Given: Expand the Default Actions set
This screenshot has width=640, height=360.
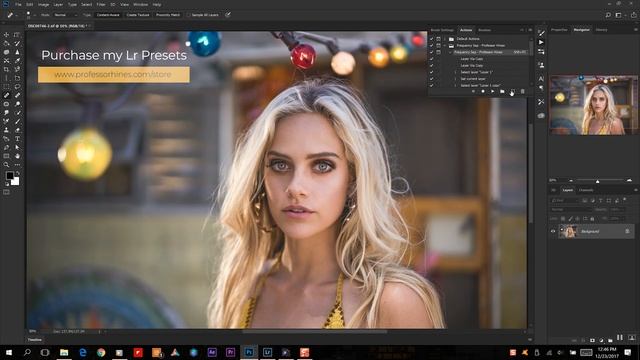Looking at the screenshot, I should pyautogui.click(x=445, y=39).
